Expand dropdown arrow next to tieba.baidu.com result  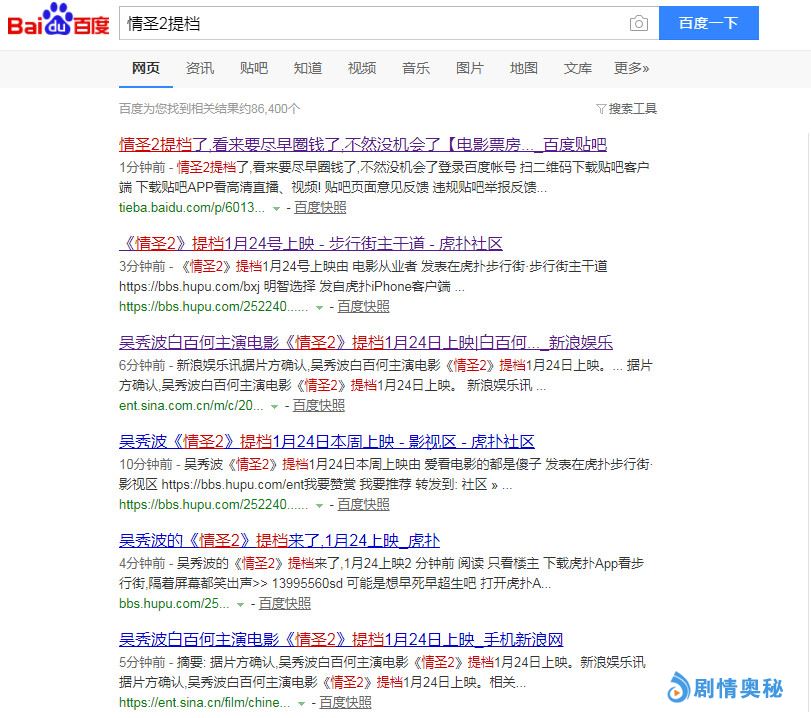point(276,208)
